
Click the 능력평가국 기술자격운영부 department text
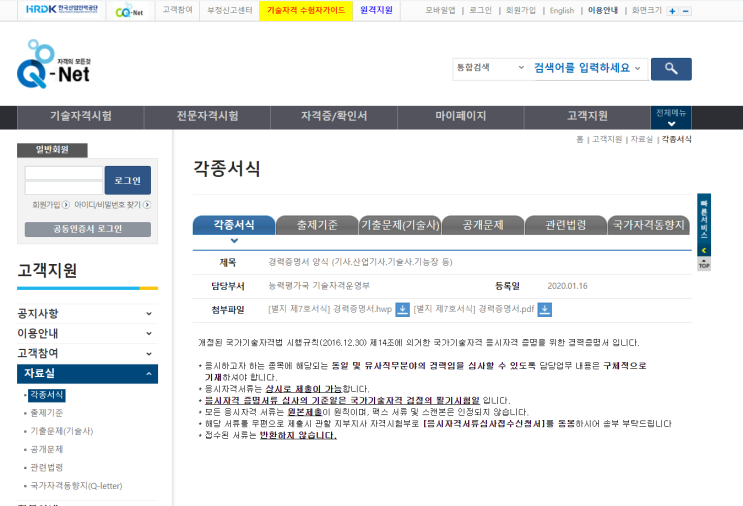pos(318,286)
